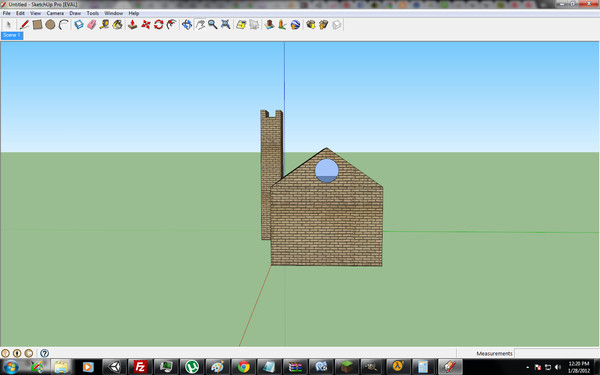Click the geo-location status icon
600x375 pixels.
tap(5, 353)
